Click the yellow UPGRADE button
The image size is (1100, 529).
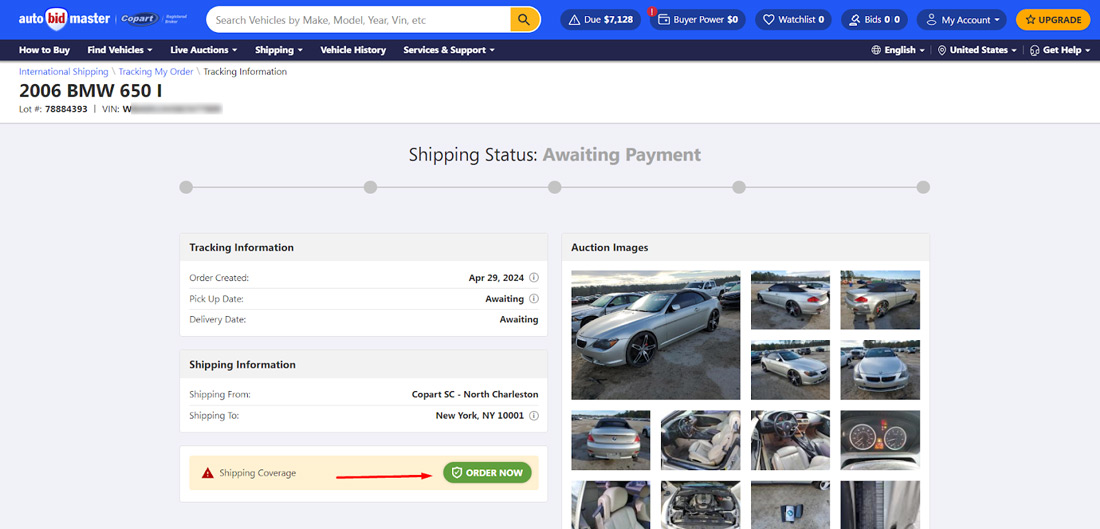1053,20
